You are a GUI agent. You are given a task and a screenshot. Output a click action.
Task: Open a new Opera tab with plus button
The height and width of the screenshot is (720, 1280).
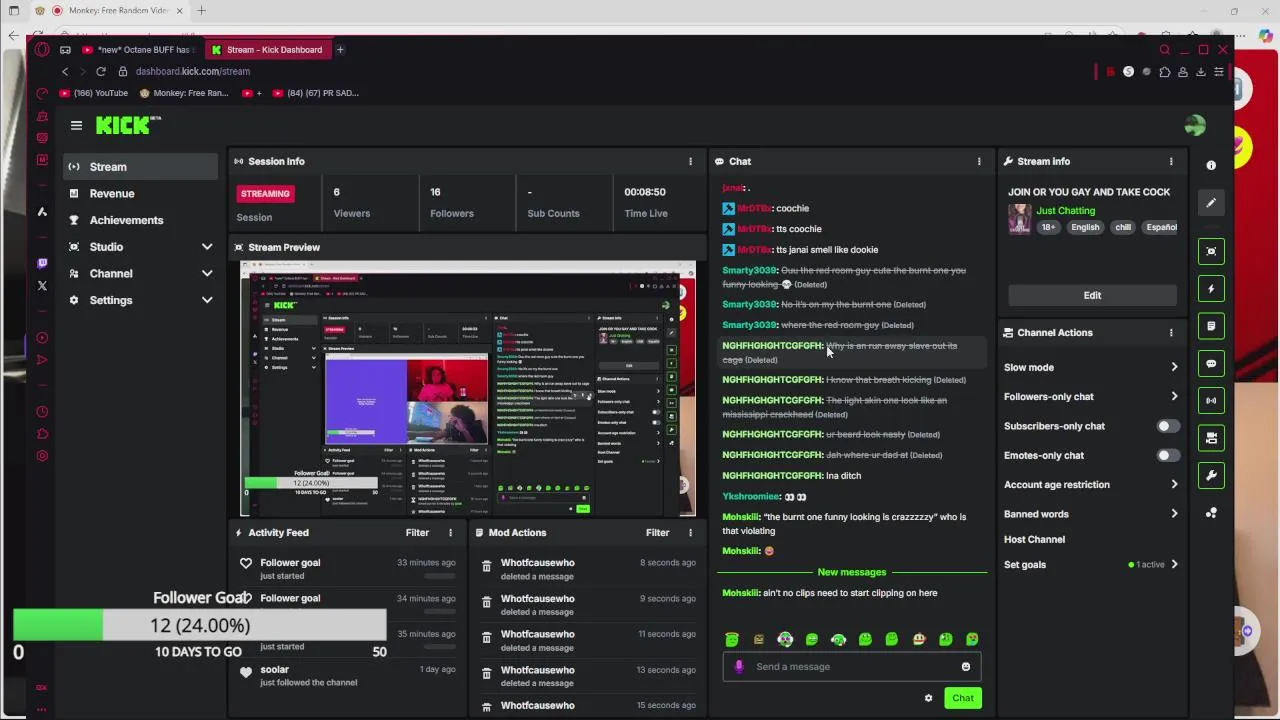coord(340,50)
